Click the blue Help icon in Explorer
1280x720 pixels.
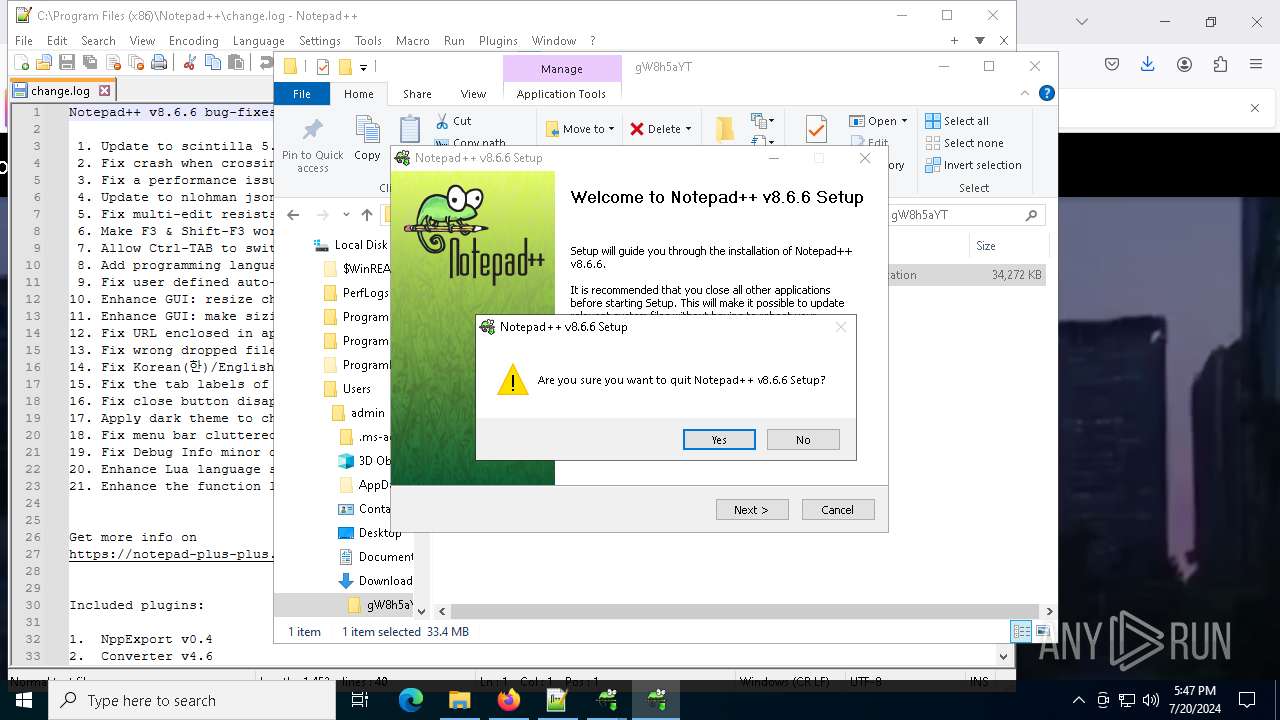(1046, 94)
